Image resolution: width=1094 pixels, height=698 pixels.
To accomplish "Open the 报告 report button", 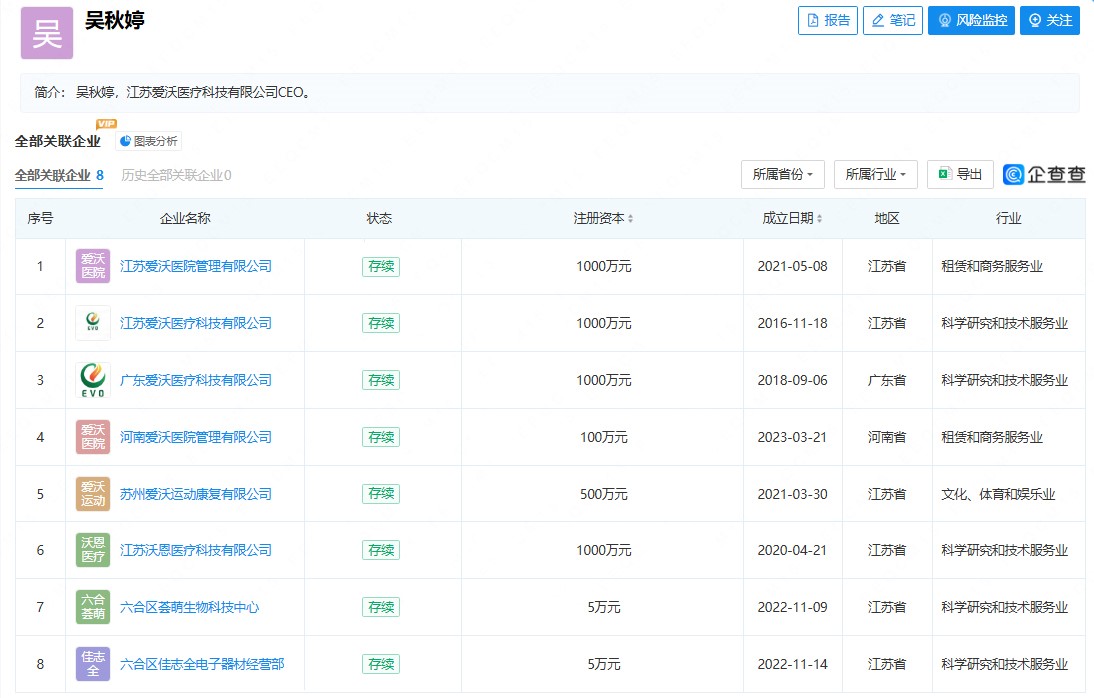I will tap(827, 20).
